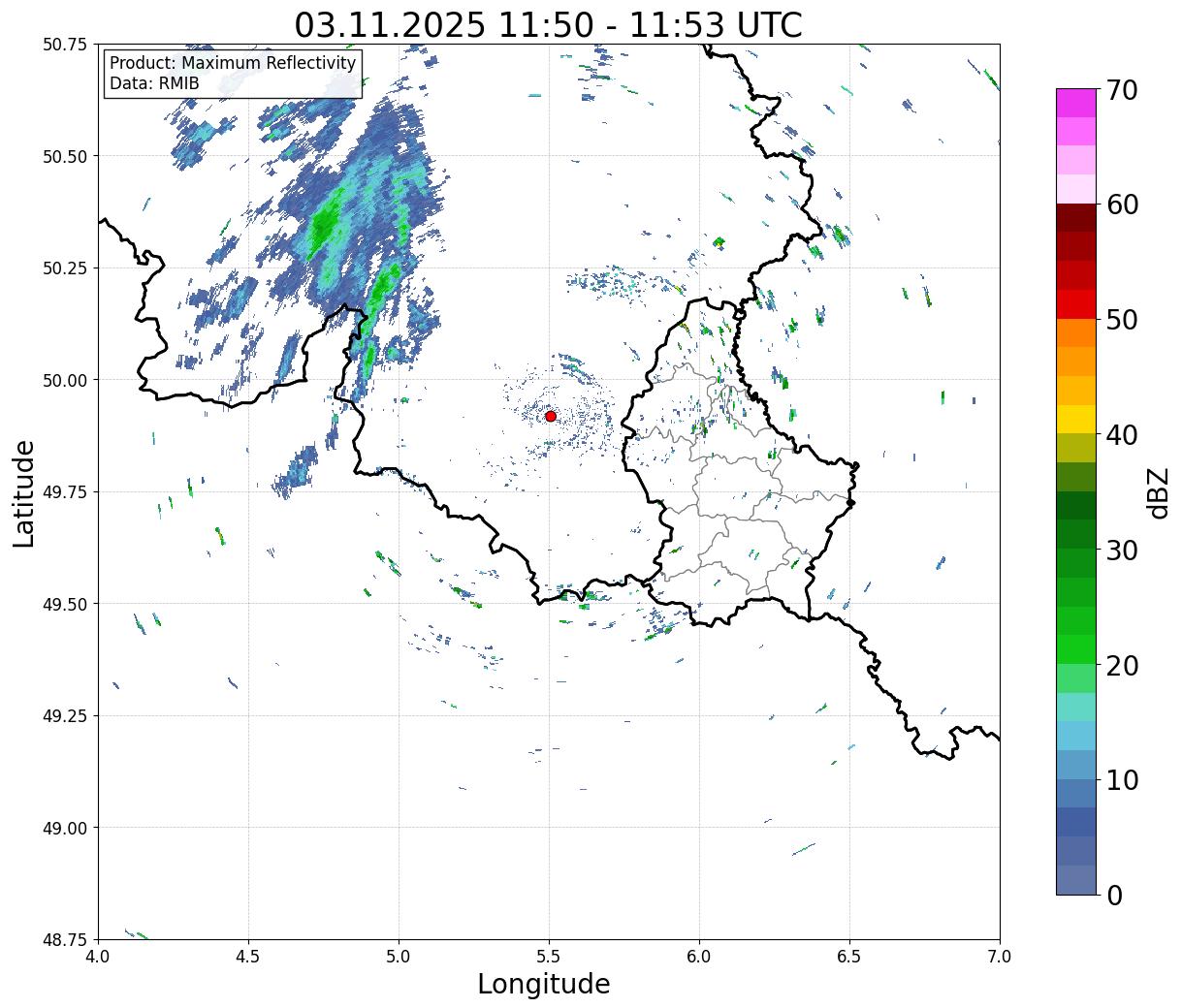The height and width of the screenshot is (1008, 1182).
Task: Click the longitude tick label 5.0
Action: (x=399, y=956)
